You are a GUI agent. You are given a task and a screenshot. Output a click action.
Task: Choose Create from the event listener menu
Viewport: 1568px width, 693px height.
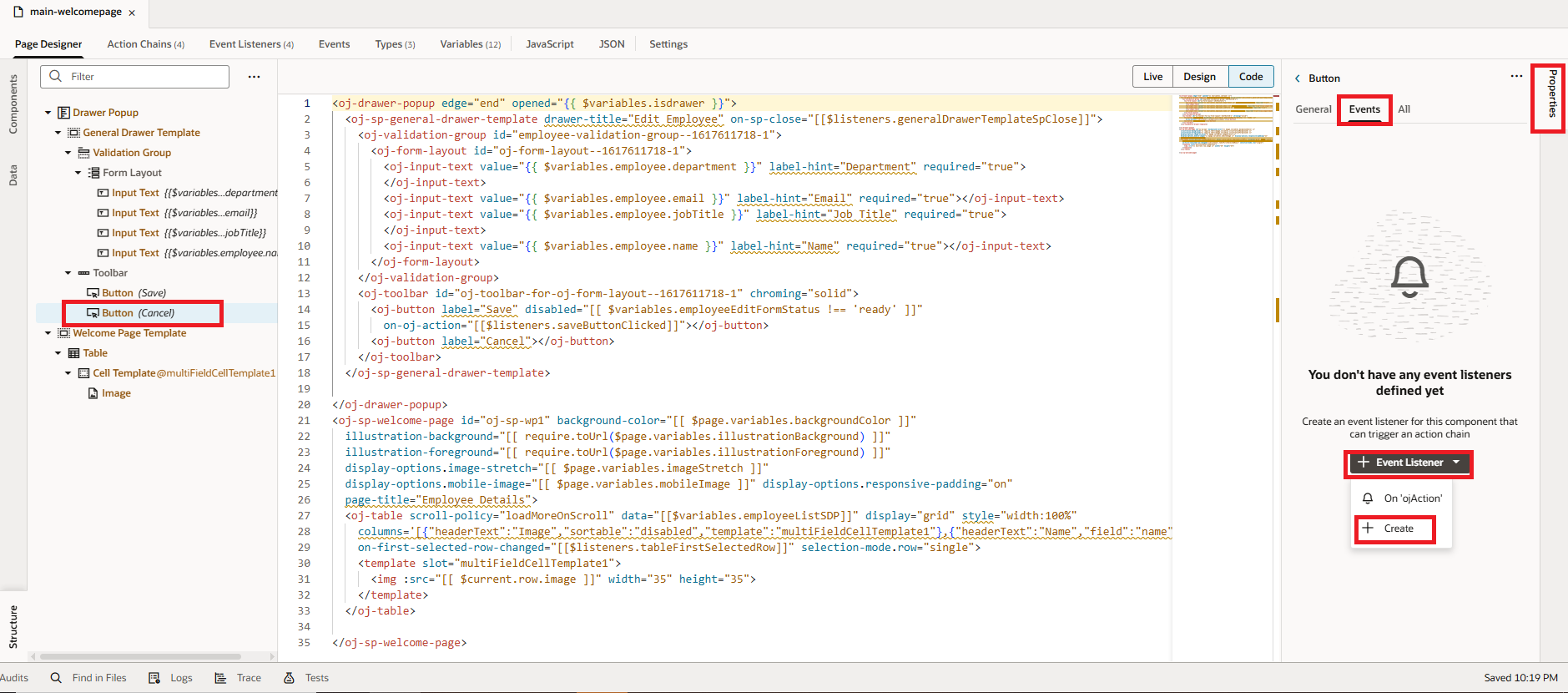(1398, 529)
